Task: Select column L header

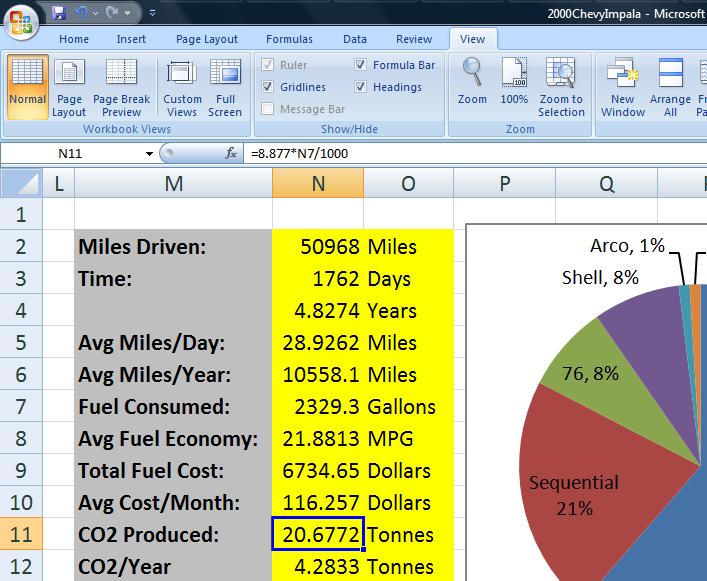Action: tap(59, 183)
